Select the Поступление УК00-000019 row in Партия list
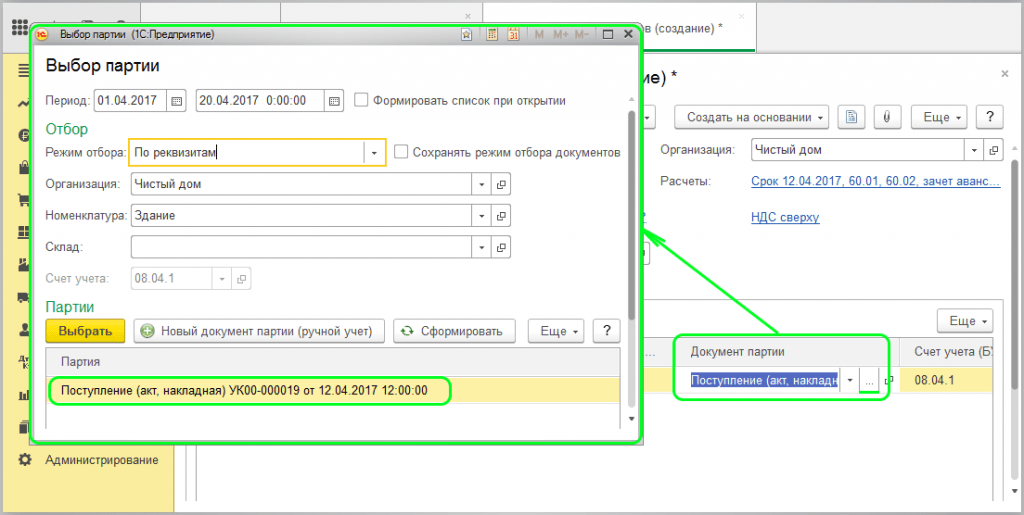1024x515 pixels. (245, 390)
